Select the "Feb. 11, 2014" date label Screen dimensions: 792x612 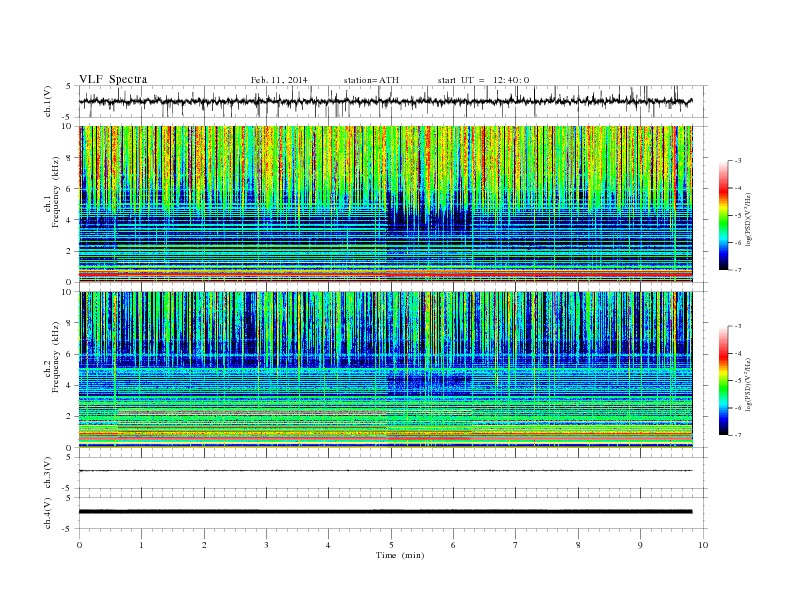(x=279, y=80)
